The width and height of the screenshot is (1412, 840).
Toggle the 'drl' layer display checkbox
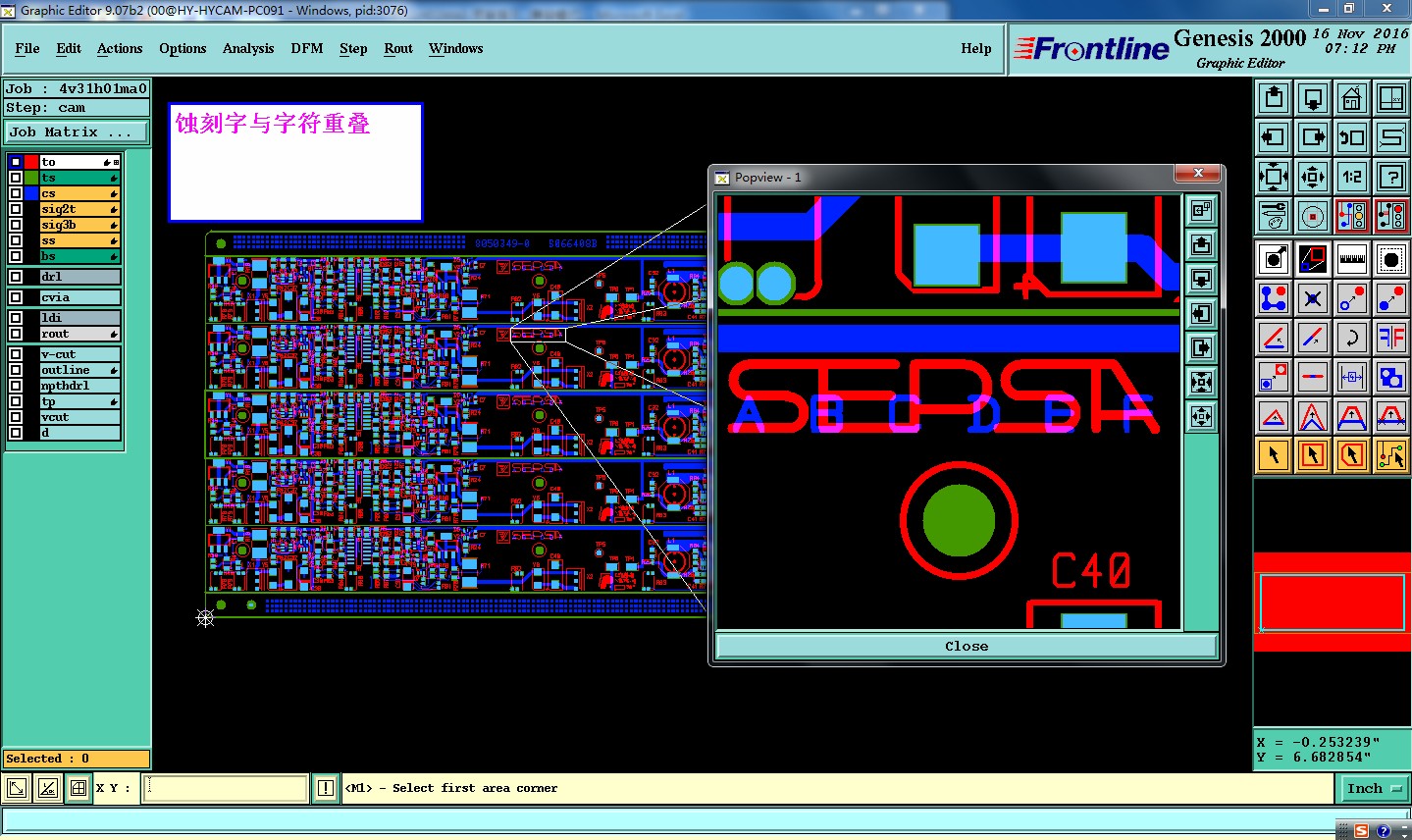15,277
